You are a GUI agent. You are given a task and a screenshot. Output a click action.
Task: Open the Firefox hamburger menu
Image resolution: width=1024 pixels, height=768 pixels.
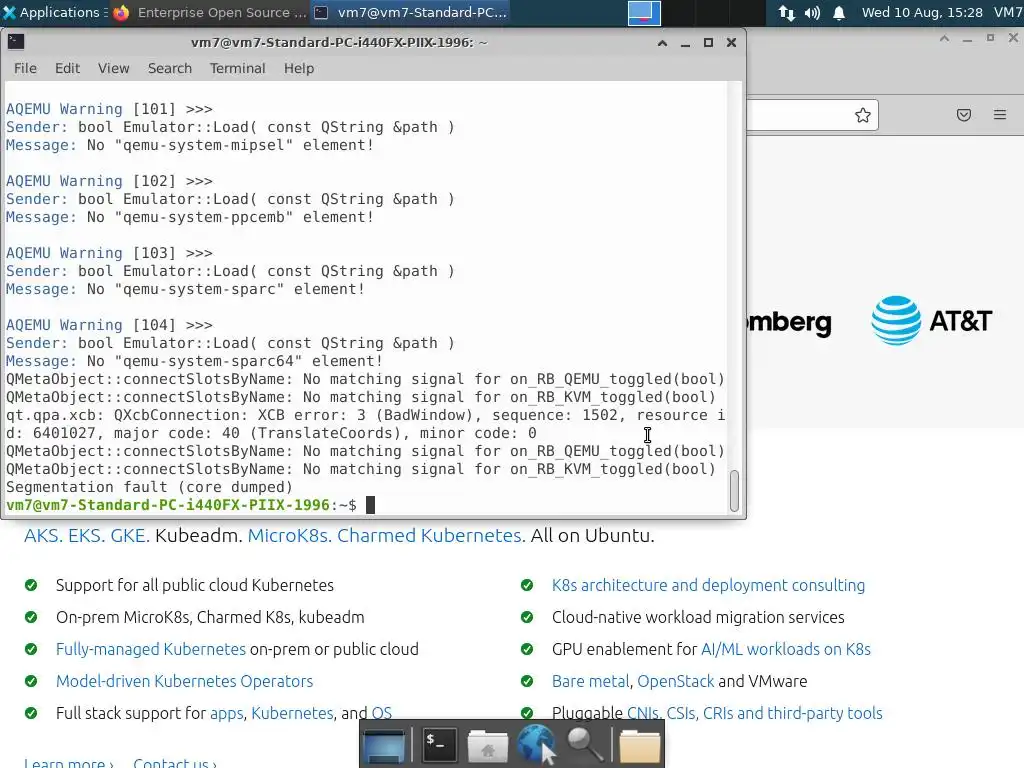tap(1000, 115)
